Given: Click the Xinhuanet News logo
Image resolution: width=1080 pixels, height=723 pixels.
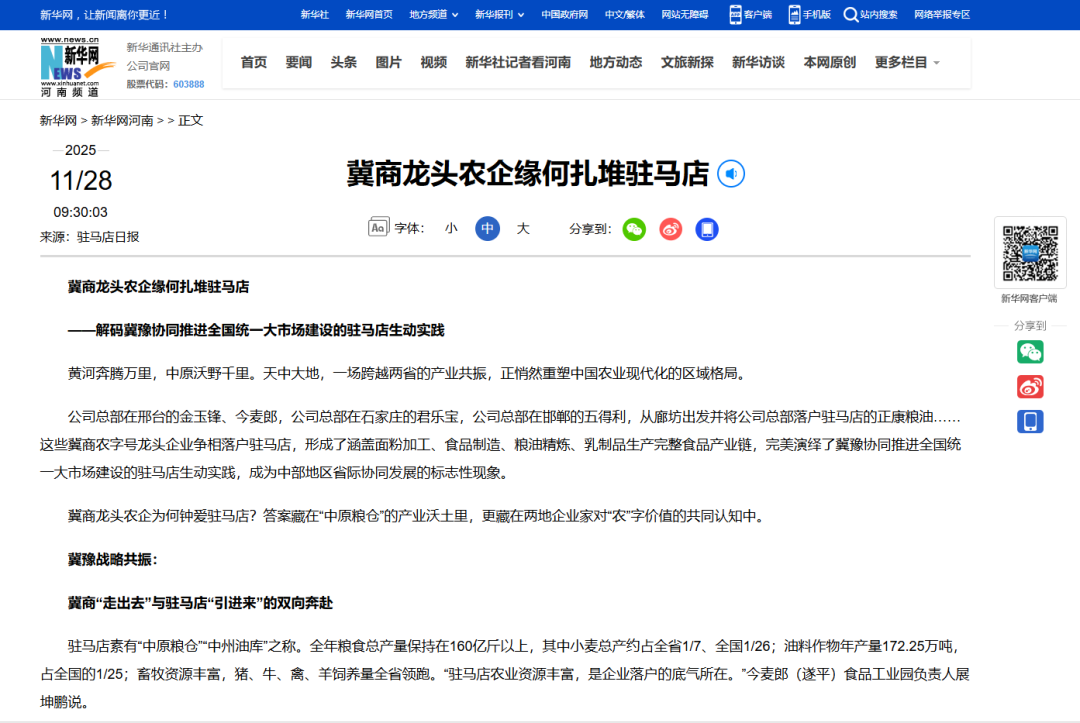Looking at the screenshot, I should [x=70, y=67].
